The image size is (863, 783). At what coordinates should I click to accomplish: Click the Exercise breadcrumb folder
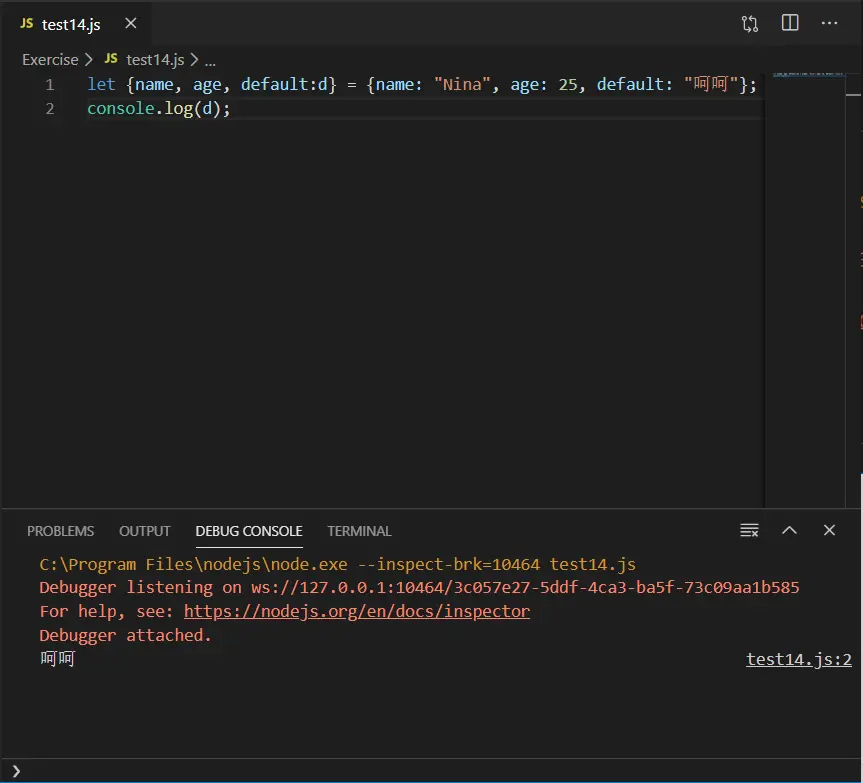(x=50, y=59)
